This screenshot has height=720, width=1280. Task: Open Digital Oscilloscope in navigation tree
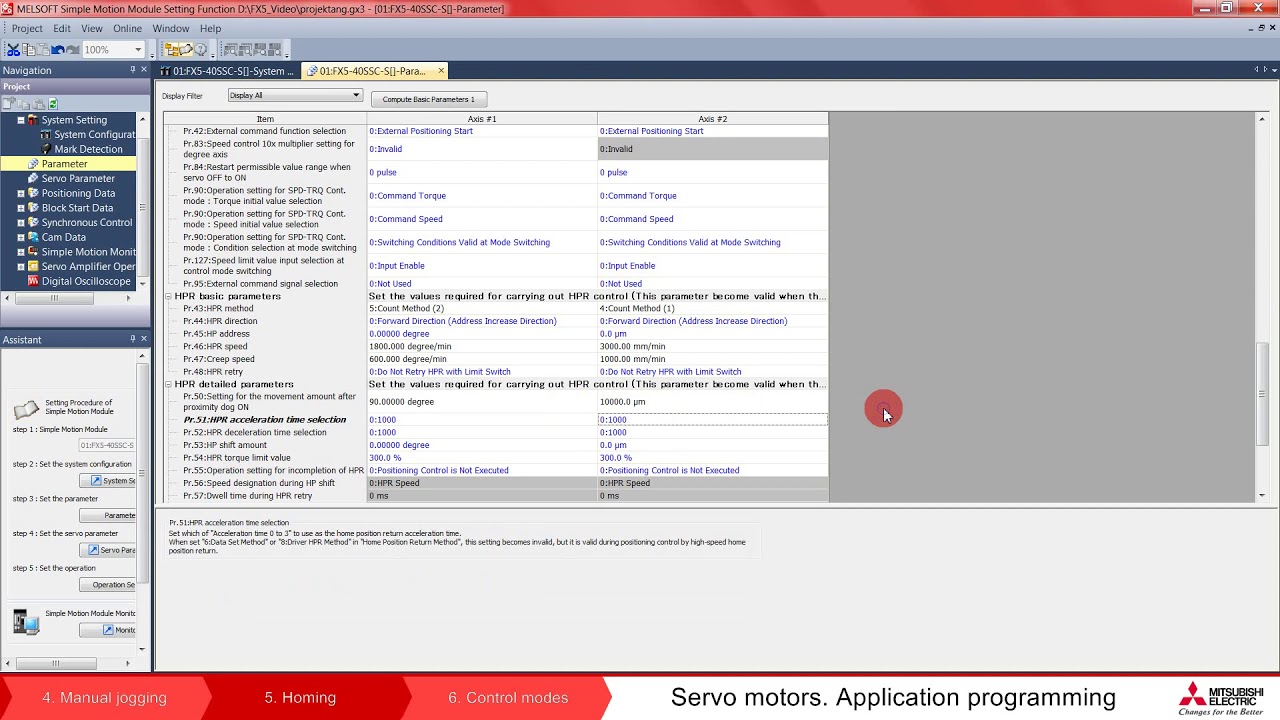point(86,281)
